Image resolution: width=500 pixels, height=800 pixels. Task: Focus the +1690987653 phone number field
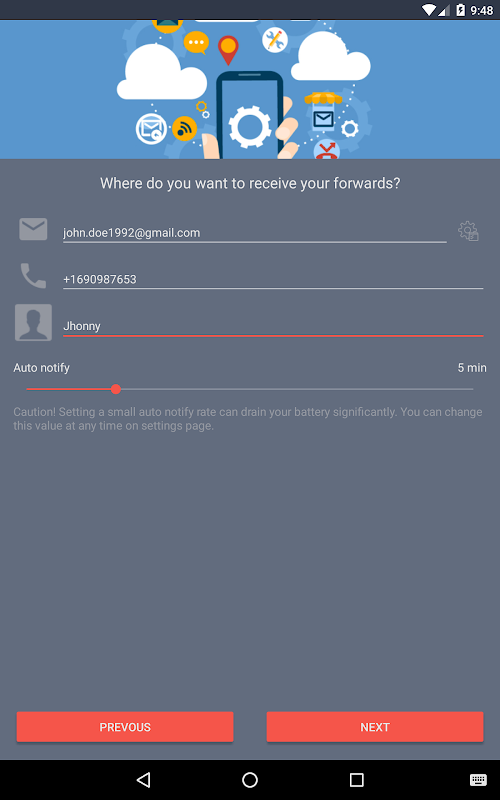(x=273, y=279)
